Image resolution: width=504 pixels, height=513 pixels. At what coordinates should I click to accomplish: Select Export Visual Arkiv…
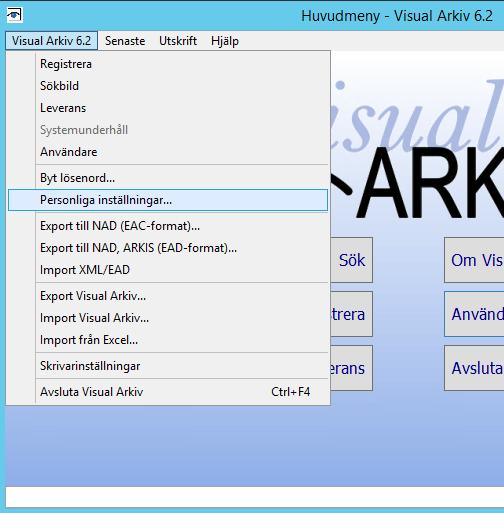[168, 296]
